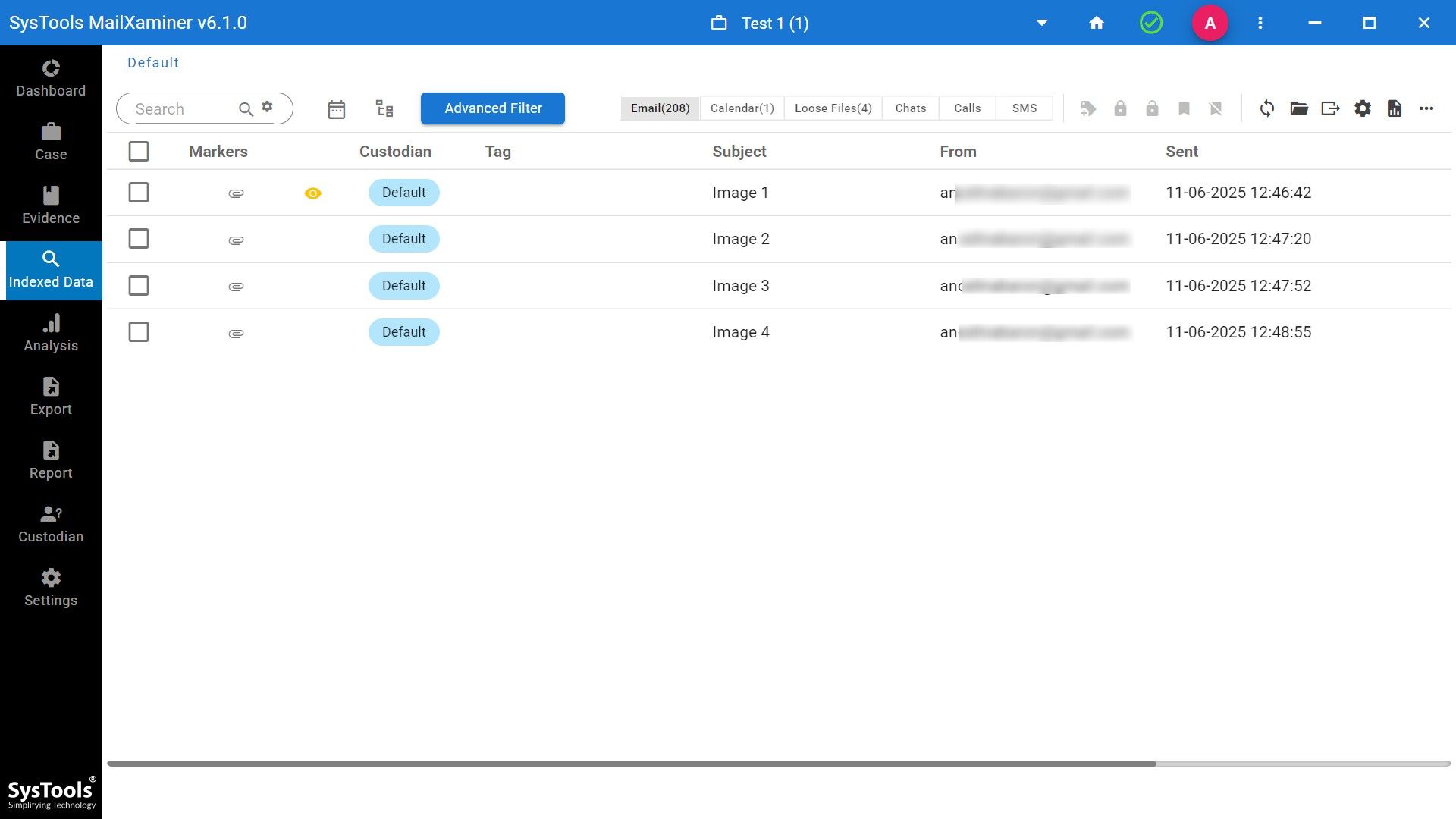Sort by the Sent column header
This screenshot has height=819, width=1456.
tap(1181, 152)
